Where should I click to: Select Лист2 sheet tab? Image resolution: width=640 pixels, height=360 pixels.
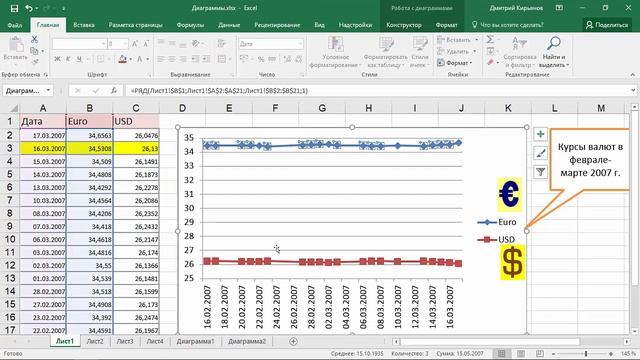tap(95, 341)
